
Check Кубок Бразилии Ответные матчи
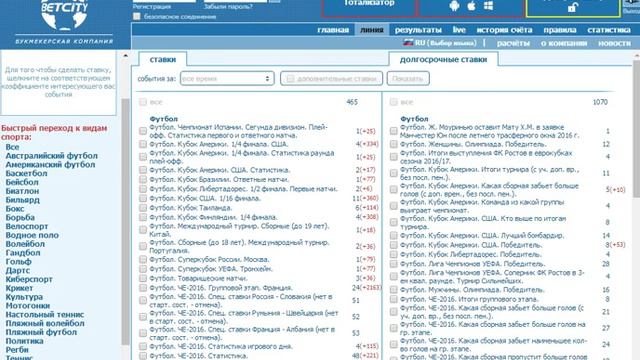(143, 179)
